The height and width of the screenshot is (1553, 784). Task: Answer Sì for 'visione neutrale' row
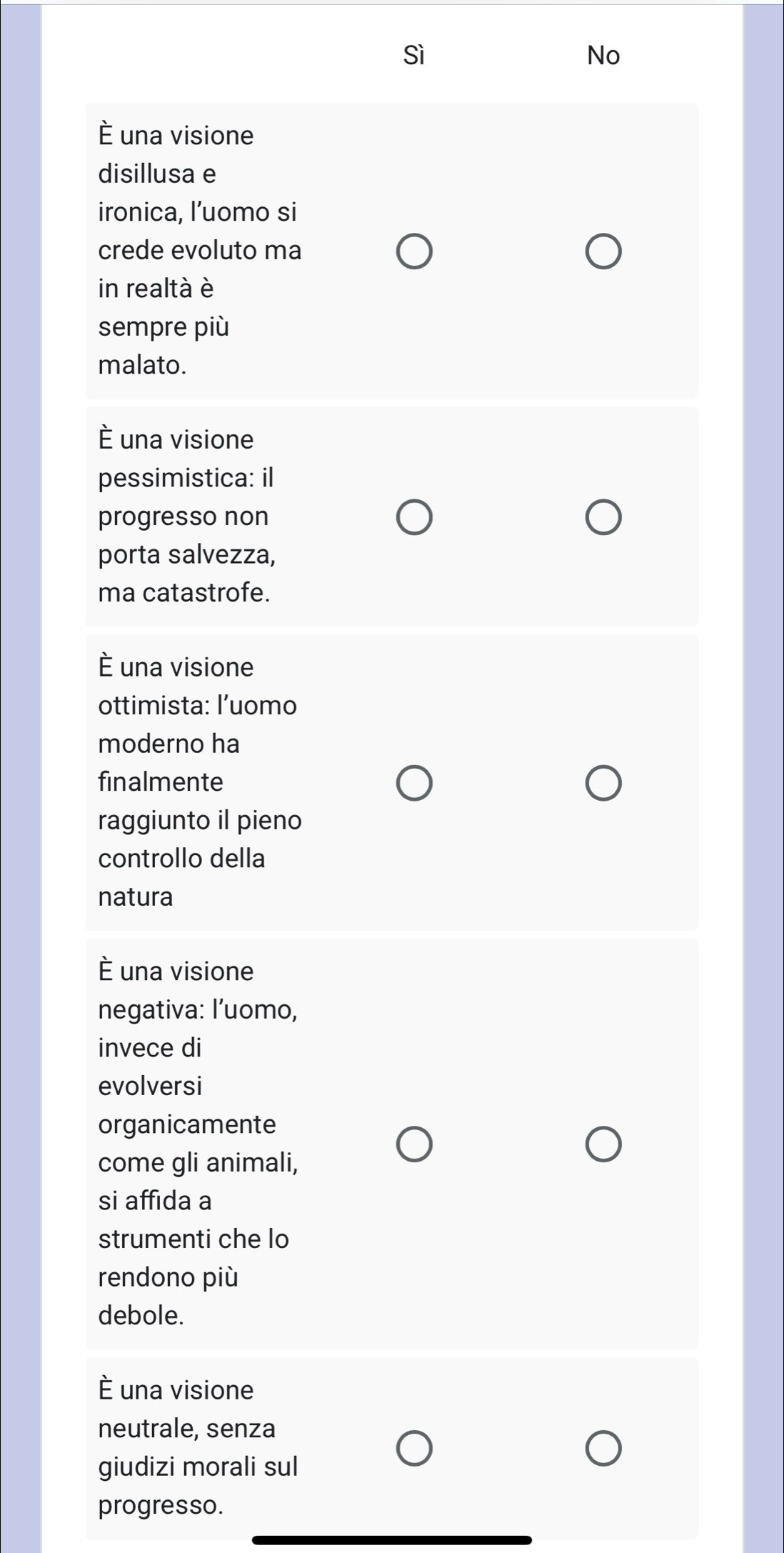414,1448
